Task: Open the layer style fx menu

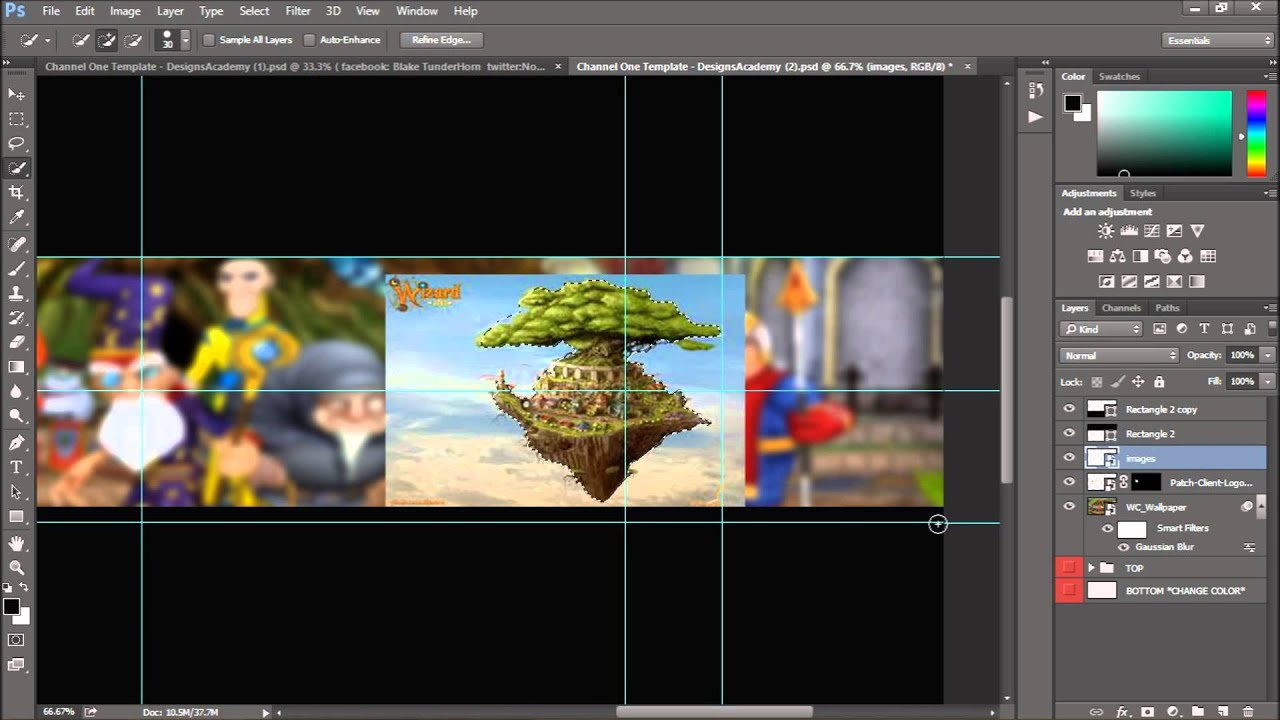Action: coord(1122,712)
